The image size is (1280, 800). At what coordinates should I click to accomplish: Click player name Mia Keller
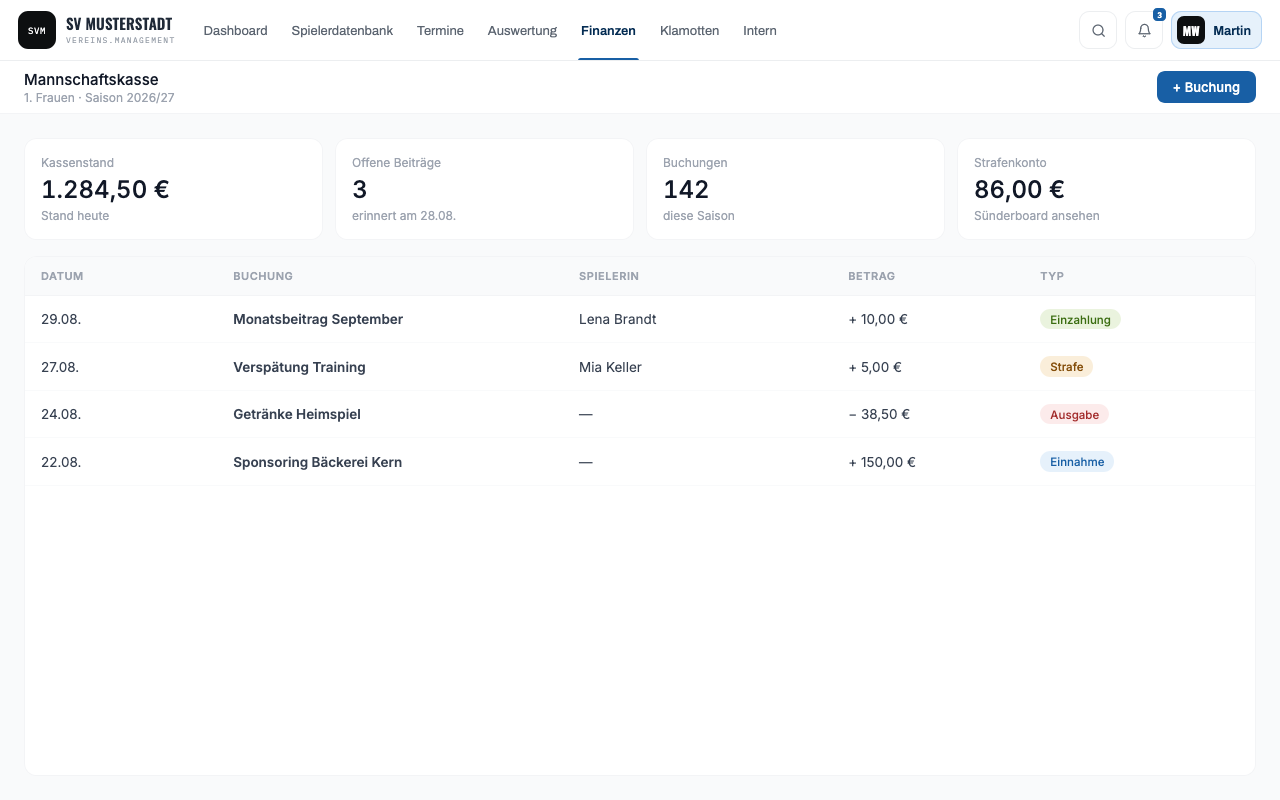pos(610,367)
